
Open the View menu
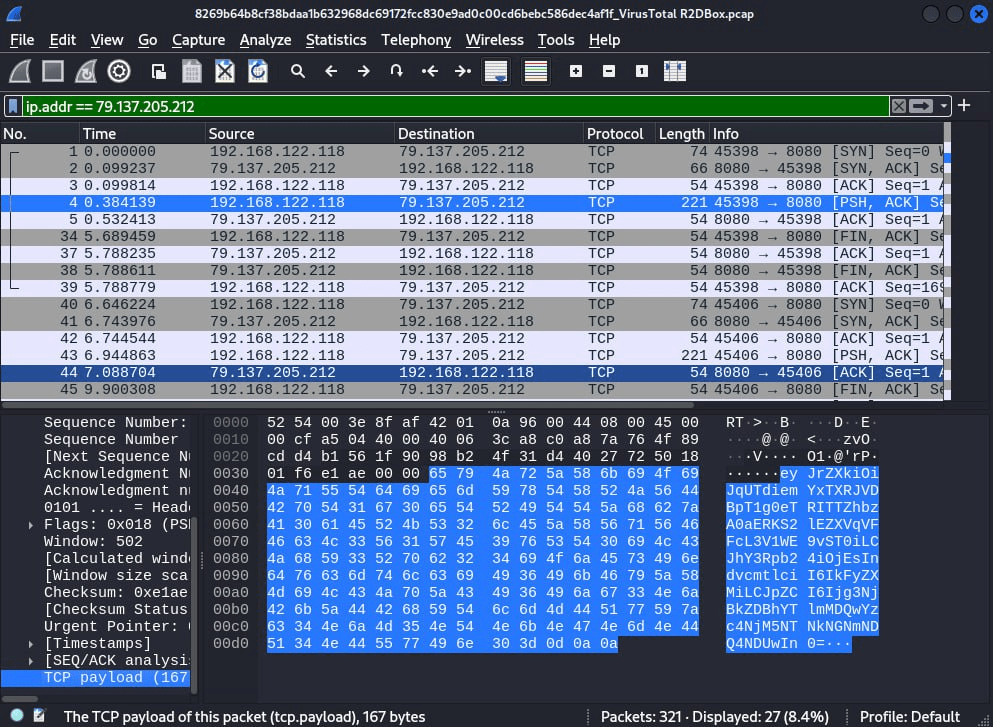[x=106, y=40]
